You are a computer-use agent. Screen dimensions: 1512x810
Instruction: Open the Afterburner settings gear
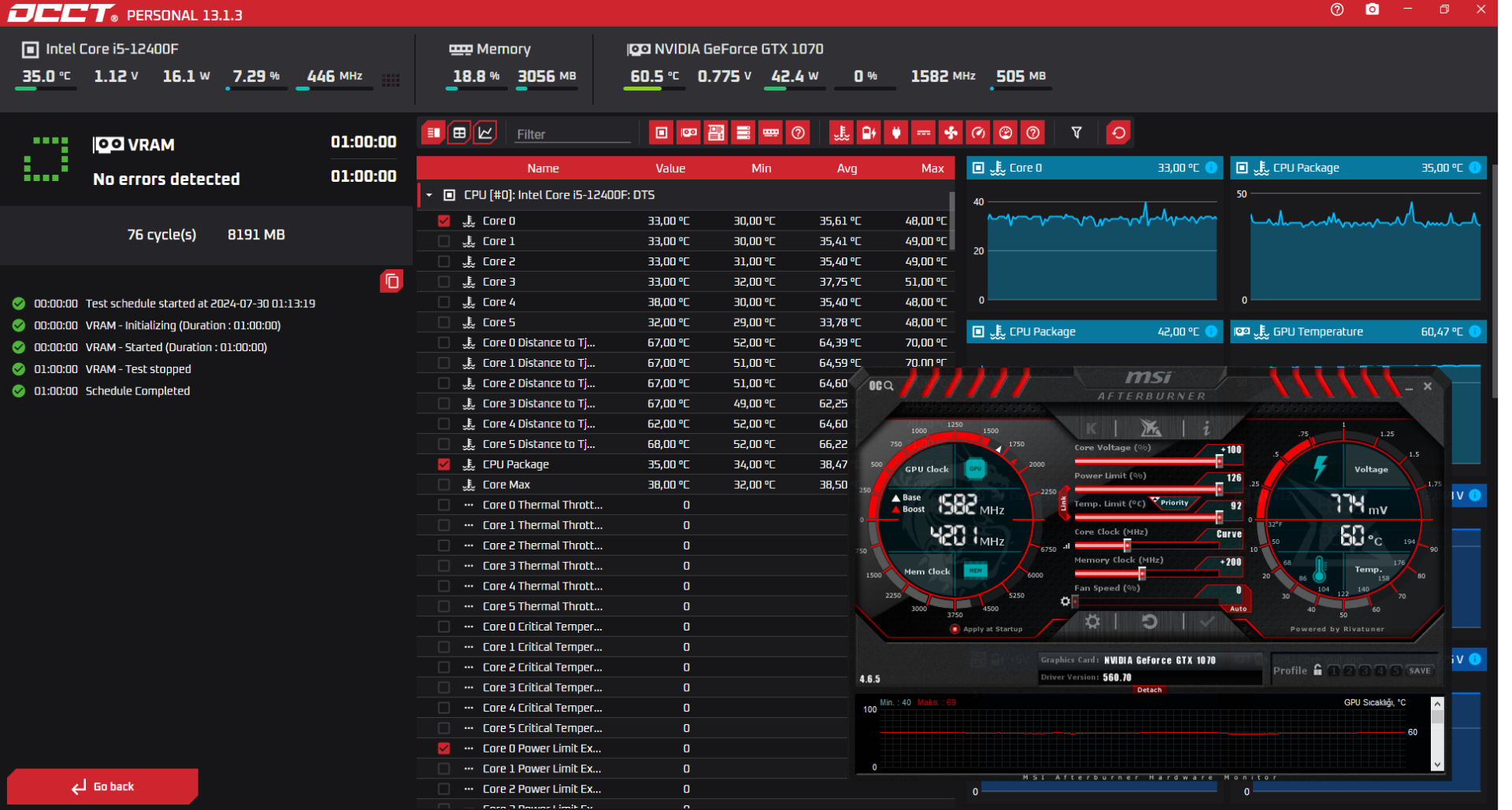point(1092,622)
